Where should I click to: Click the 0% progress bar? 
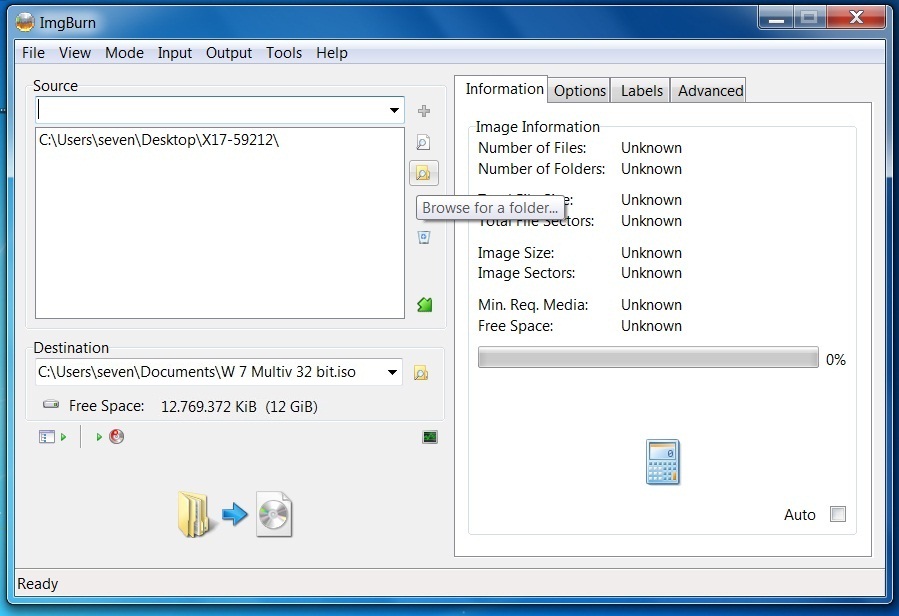click(648, 357)
